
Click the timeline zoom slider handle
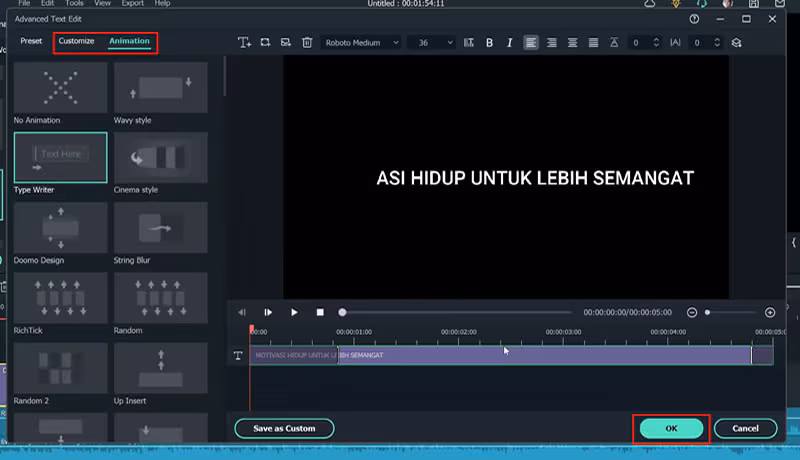(x=707, y=312)
